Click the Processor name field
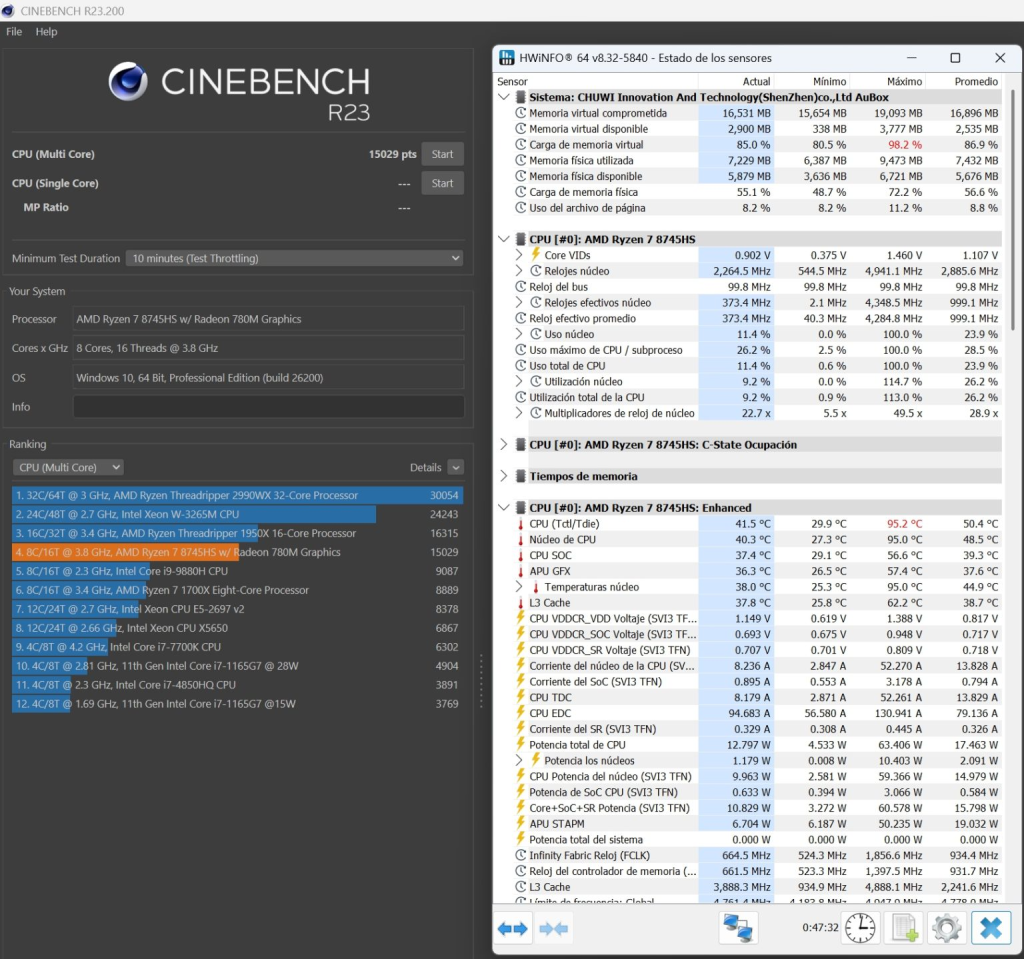Viewport: 1024px width, 959px height. tap(268, 319)
